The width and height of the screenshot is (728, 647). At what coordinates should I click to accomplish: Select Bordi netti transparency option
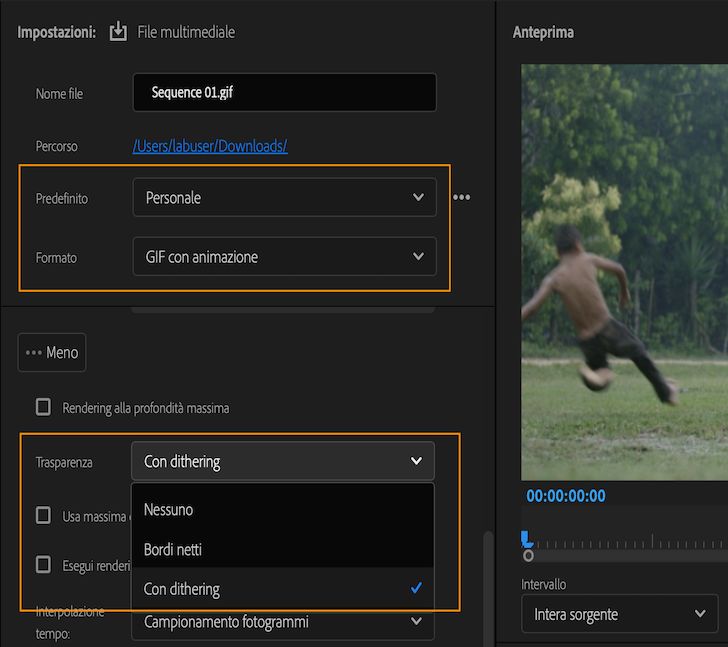[283, 549]
